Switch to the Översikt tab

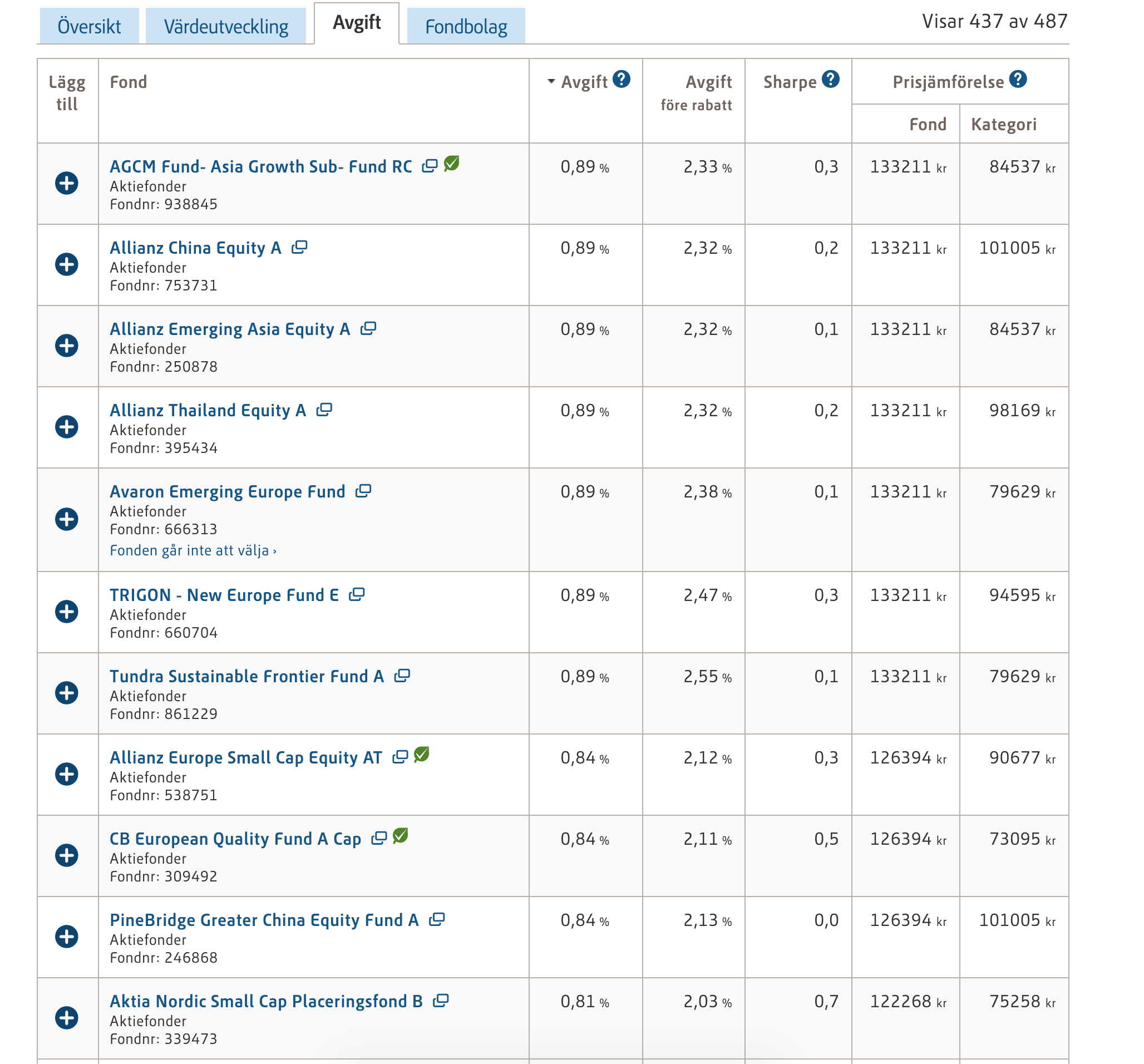pos(89,27)
